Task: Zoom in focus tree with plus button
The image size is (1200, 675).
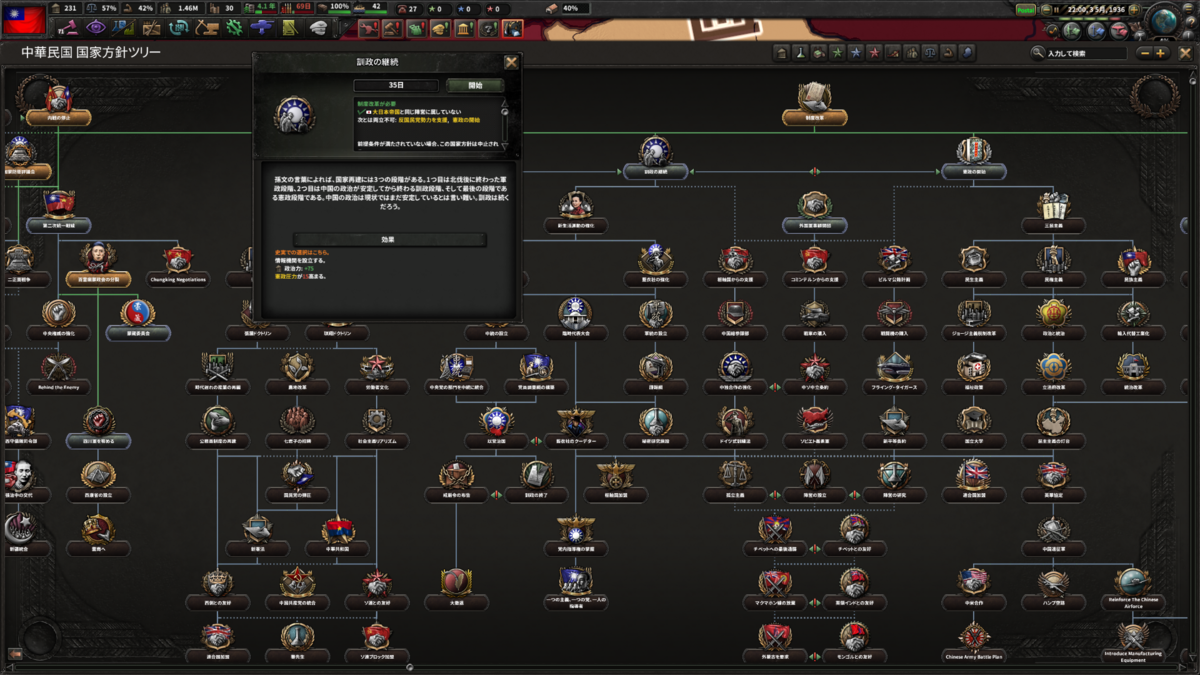Action: pyautogui.click(x=1160, y=53)
